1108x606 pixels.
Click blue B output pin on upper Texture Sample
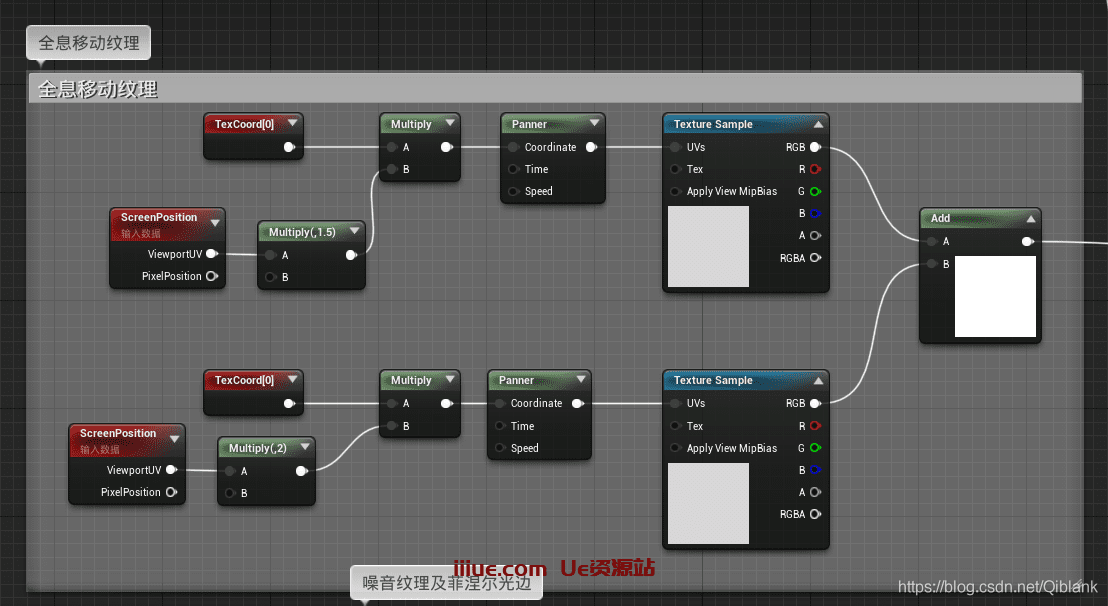click(x=815, y=213)
